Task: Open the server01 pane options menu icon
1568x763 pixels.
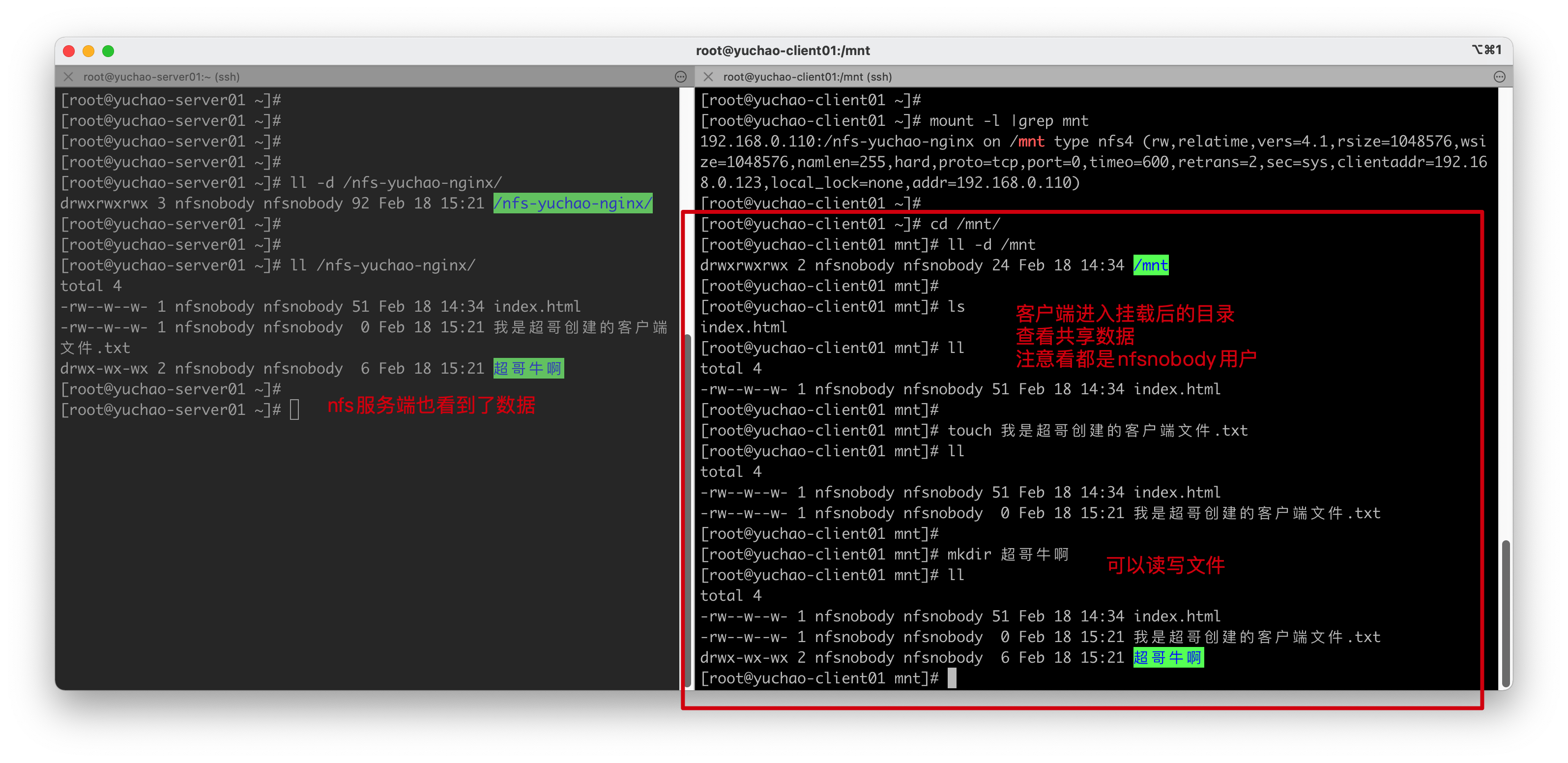Action: pyautogui.click(x=680, y=77)
